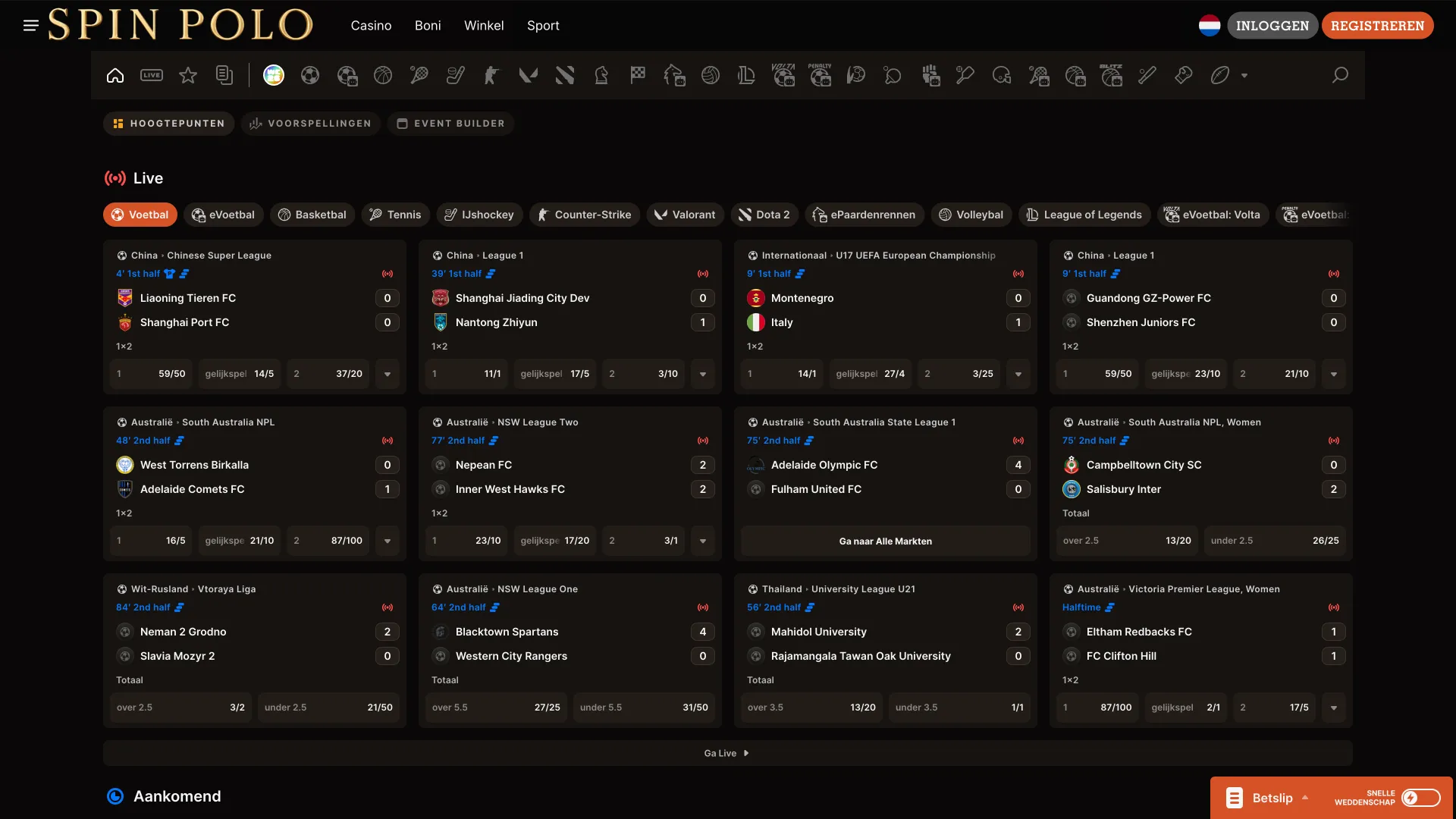Expand markets arrow for West Torrens Birkalla match
1456x819 pixels.
pyautogui.click(x=388, y=541)
